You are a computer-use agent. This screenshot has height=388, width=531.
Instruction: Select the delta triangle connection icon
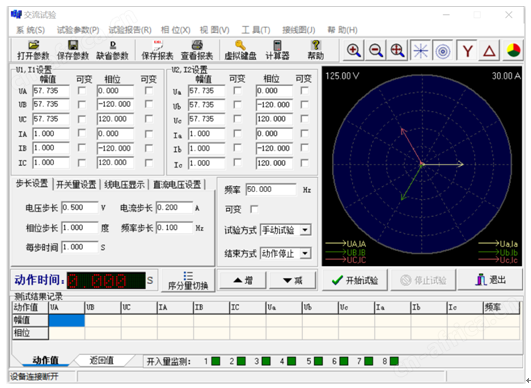tap(489, 51)
